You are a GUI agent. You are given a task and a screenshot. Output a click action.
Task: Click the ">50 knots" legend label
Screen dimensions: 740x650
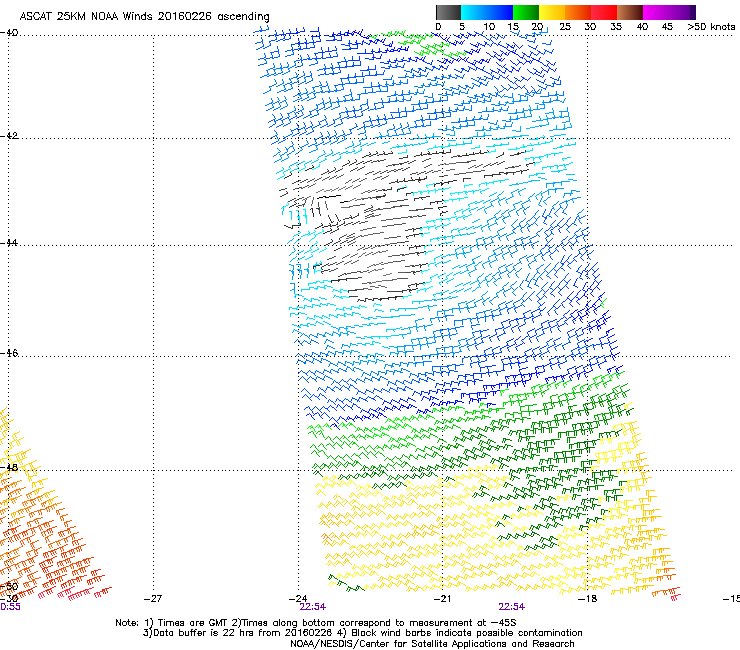tap(711, 26)
